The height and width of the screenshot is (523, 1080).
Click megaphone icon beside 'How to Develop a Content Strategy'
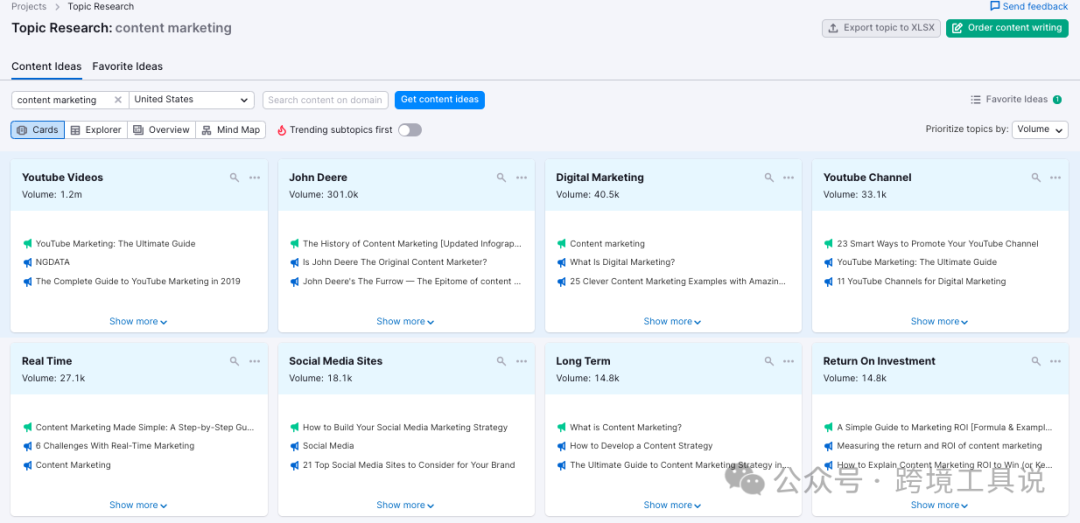tap(562, 446)
